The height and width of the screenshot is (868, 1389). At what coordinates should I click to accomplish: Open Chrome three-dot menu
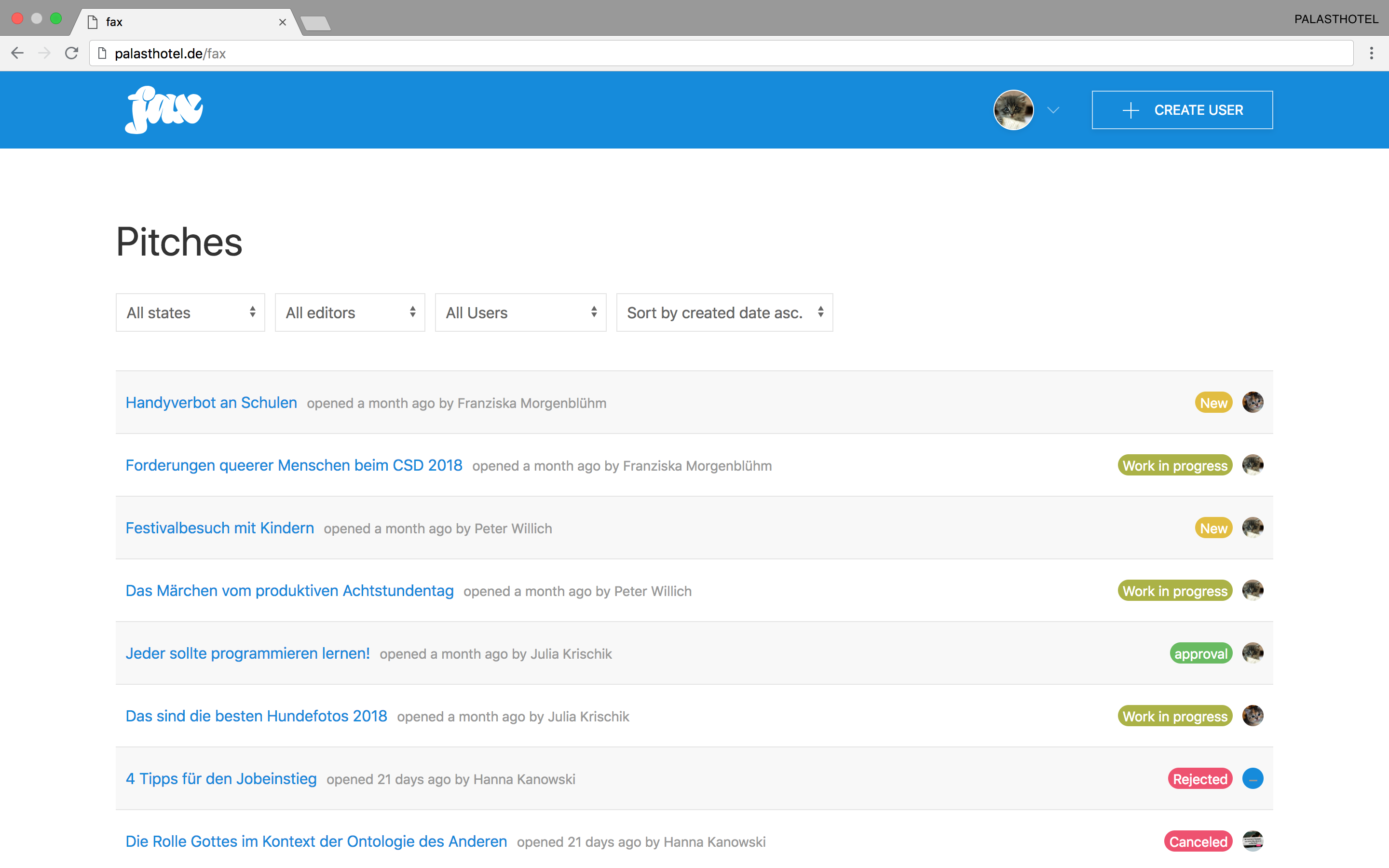coord(1371,54)
